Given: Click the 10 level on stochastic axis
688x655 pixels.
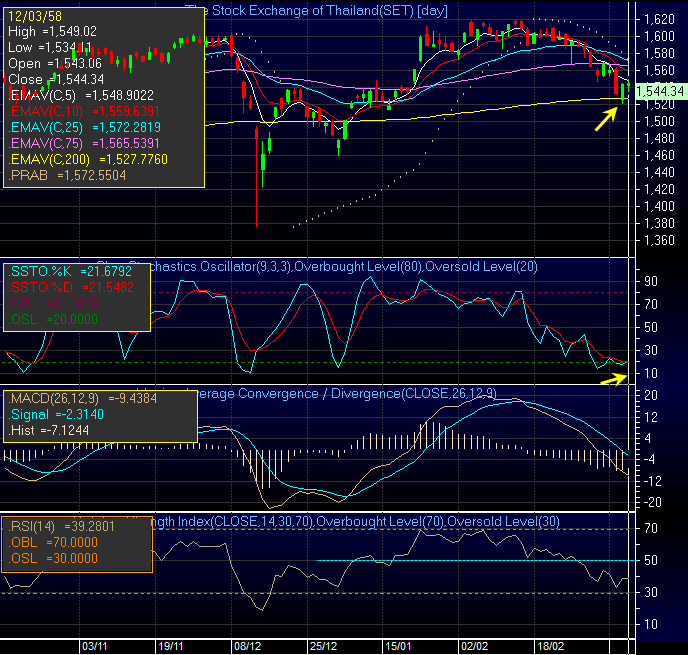Looking at the screenshot, I should 651,374.
